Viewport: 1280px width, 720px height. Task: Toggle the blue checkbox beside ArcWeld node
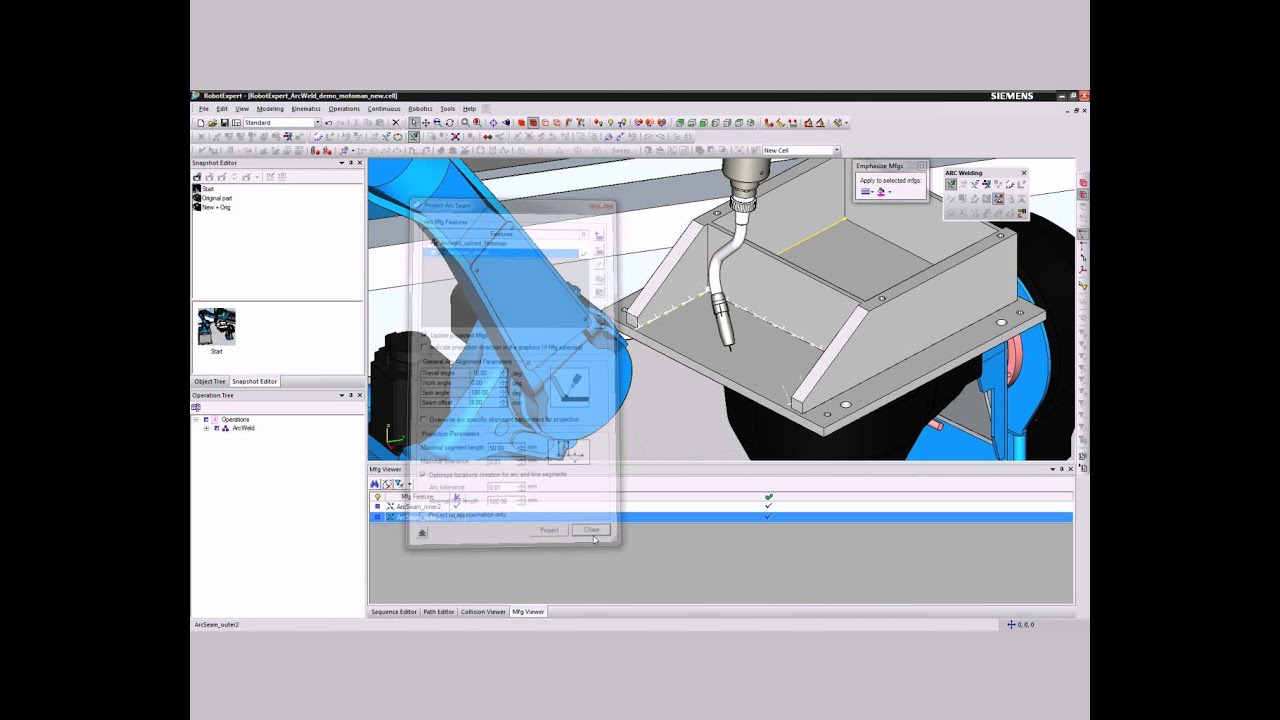point(217,428)
